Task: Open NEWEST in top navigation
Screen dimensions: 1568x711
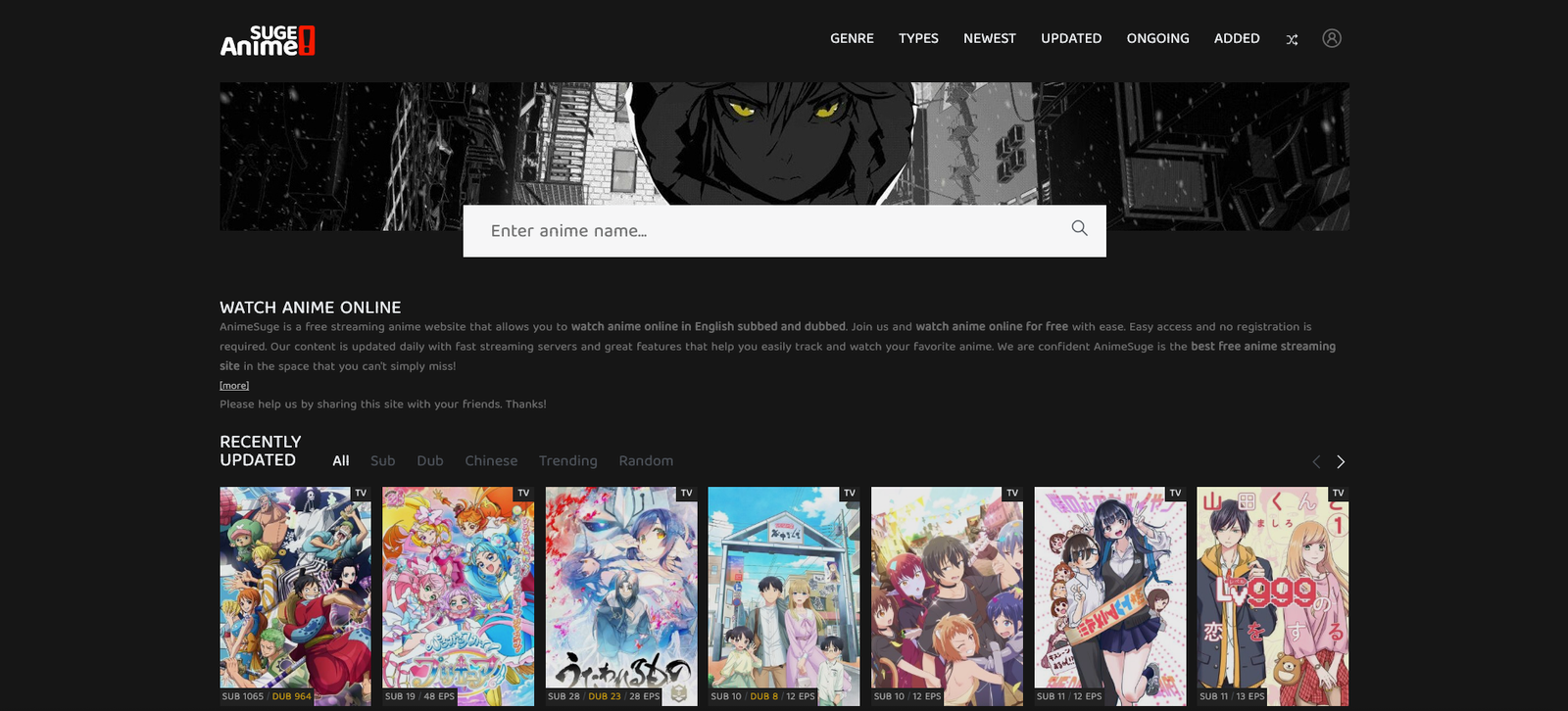Action: [990, 38]
